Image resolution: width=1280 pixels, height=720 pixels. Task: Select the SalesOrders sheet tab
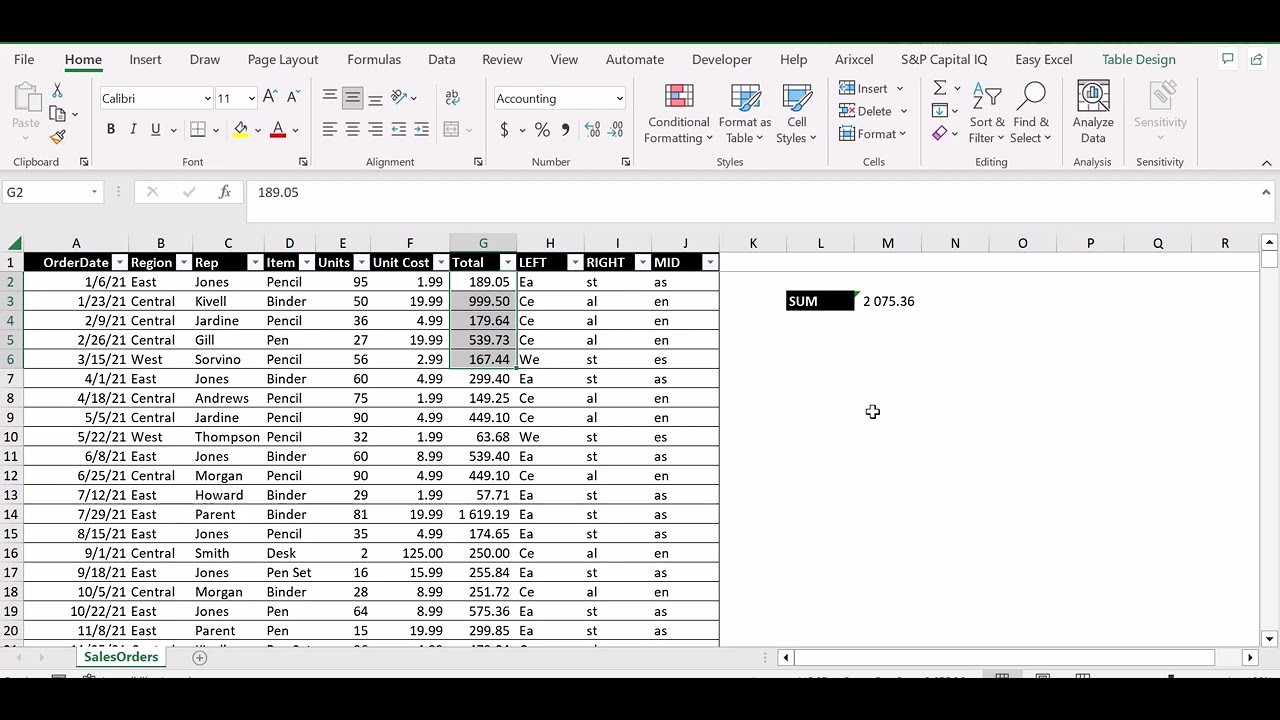click(x=121, y=657)
